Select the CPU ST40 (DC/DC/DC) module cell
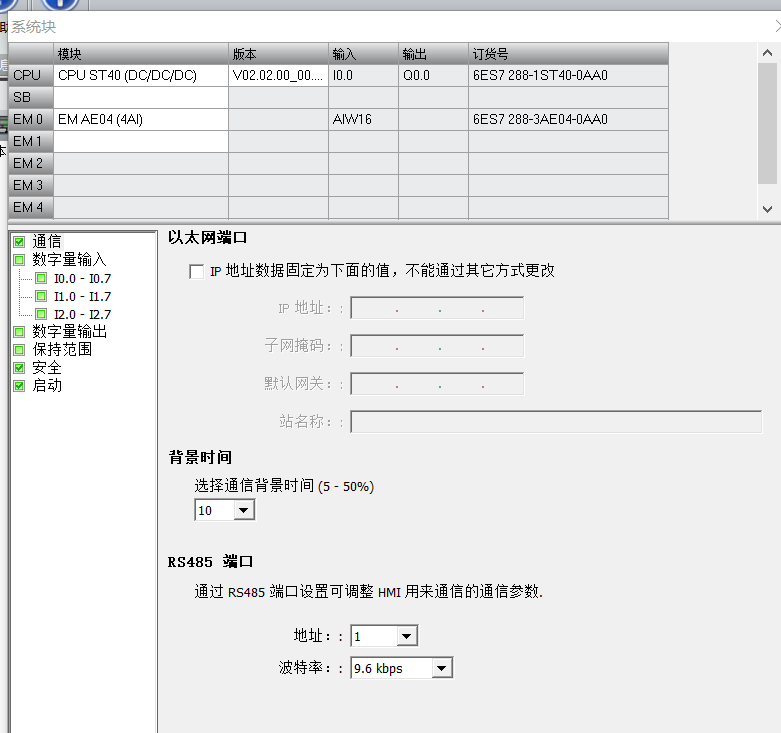The image size is (781, 733). [140, 75]
